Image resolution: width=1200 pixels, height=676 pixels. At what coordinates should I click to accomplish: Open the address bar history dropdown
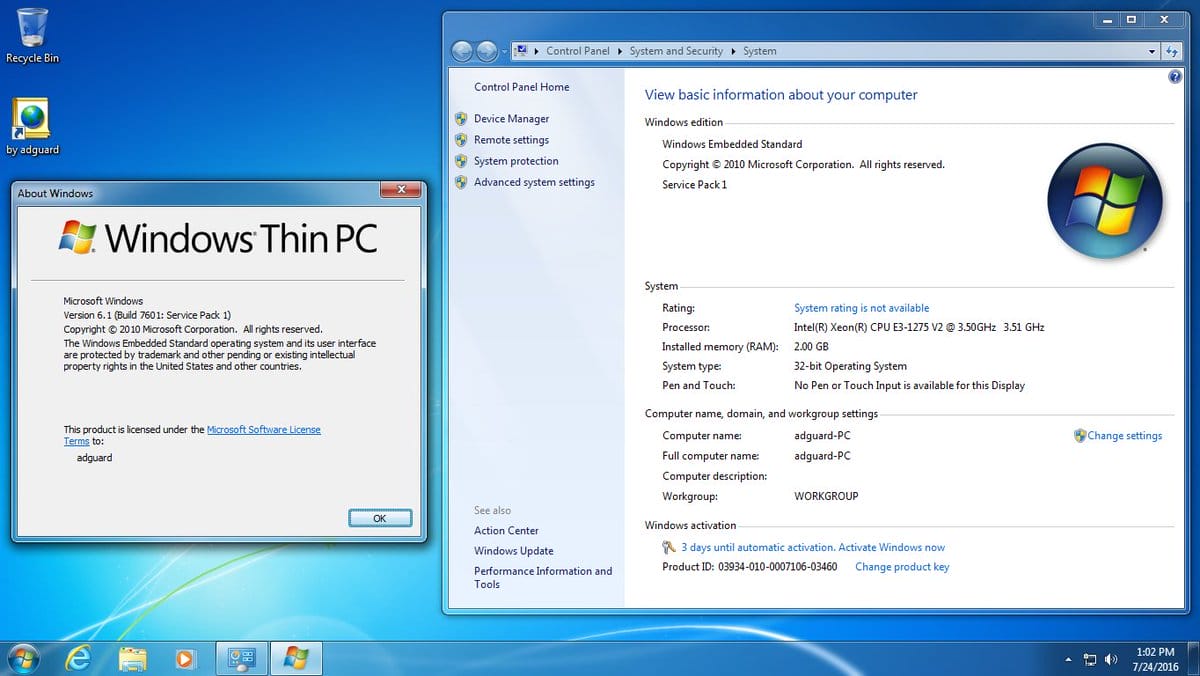[x=1152, y=50]
